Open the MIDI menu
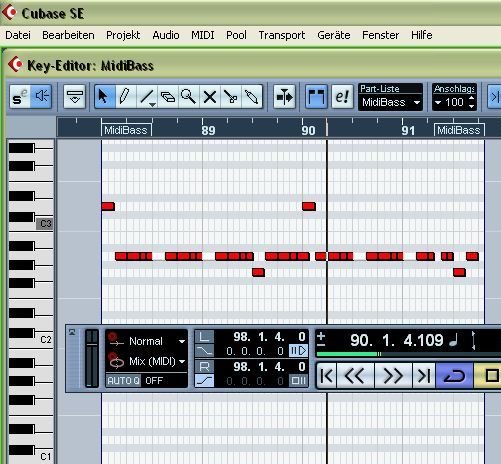 point(203,35)
